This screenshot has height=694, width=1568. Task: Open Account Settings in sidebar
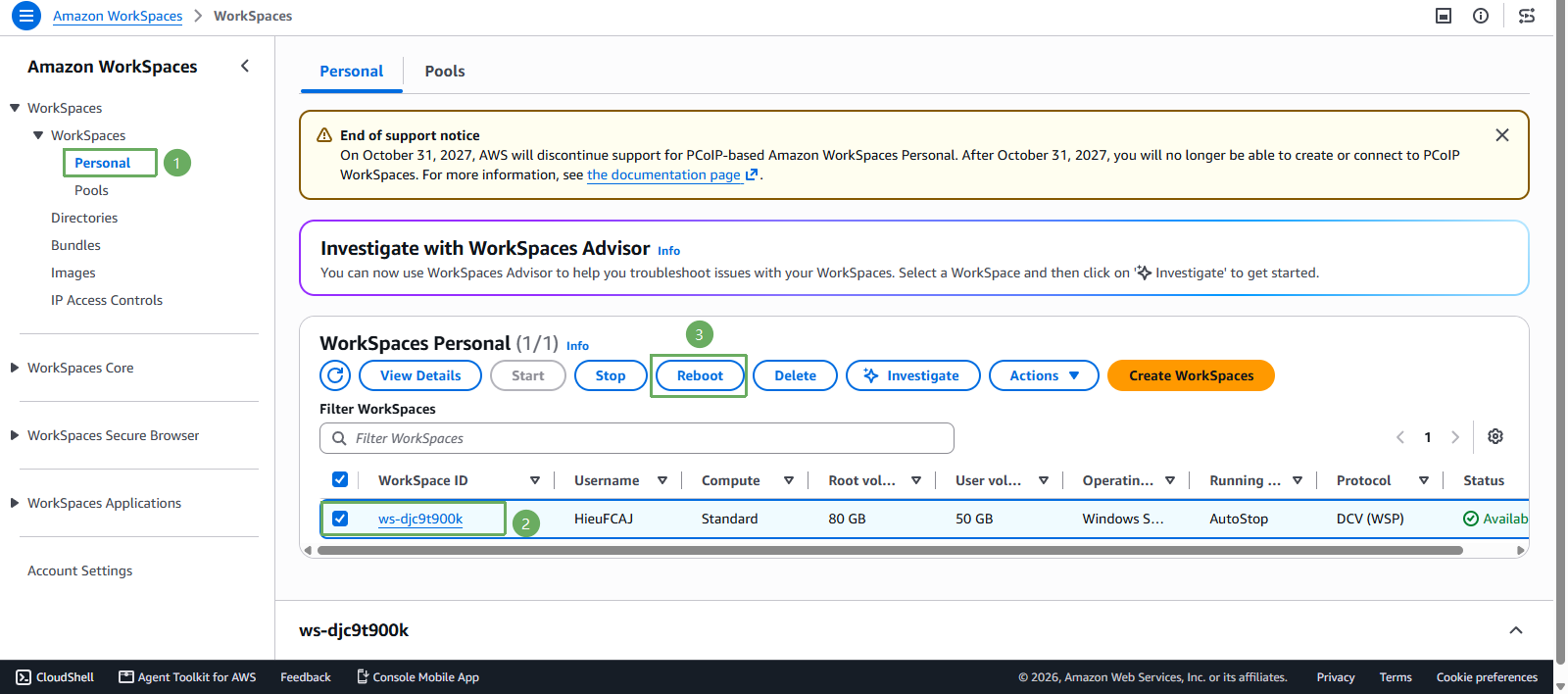click(x=80, y=570)
